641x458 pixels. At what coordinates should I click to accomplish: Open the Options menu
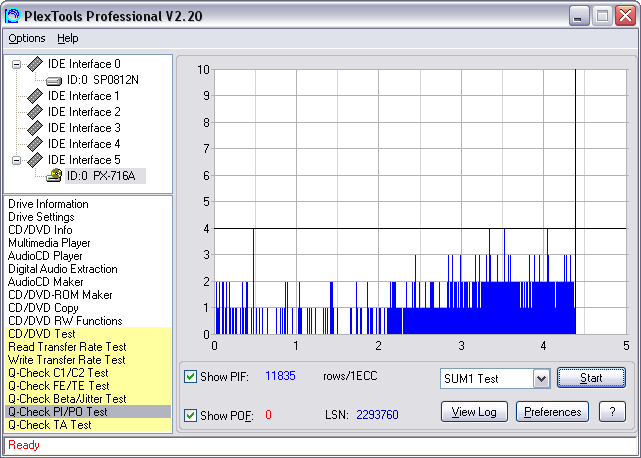(x=27, y=38)
